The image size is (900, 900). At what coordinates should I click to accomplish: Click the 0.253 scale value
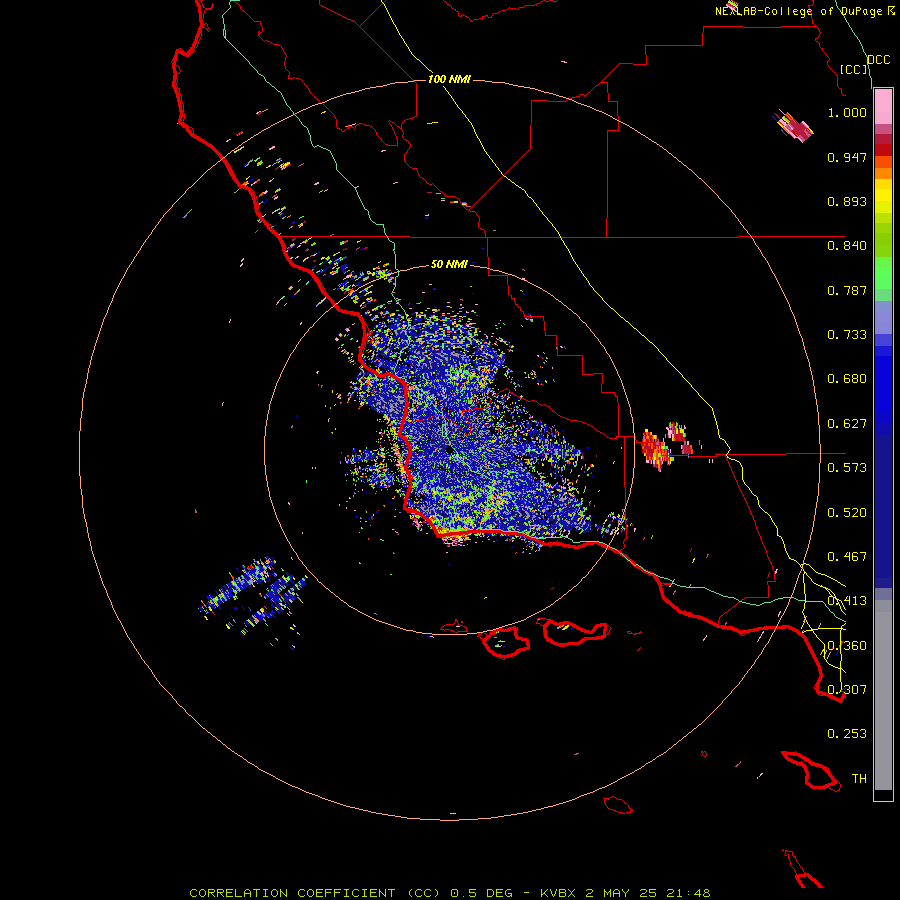pyautogui.click(x=847, y=734)
